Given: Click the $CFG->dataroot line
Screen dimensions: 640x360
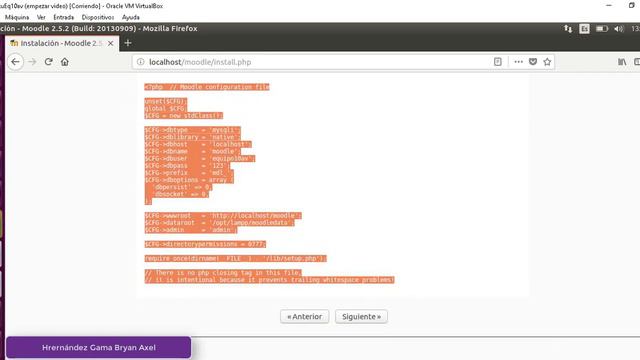Looking at the screenshot, I should coord(219,222).
